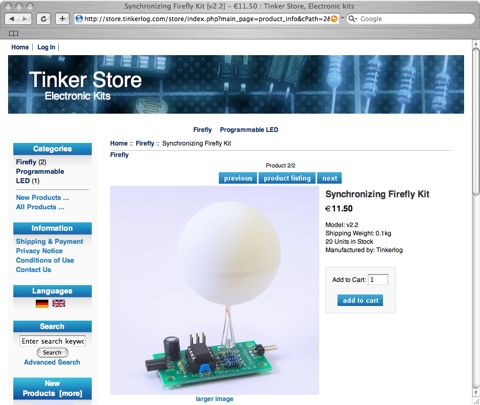Viewport: 480px width, 405px height.
Task: Open the Google search magnifier dropdown
Action: pos(353,19)
